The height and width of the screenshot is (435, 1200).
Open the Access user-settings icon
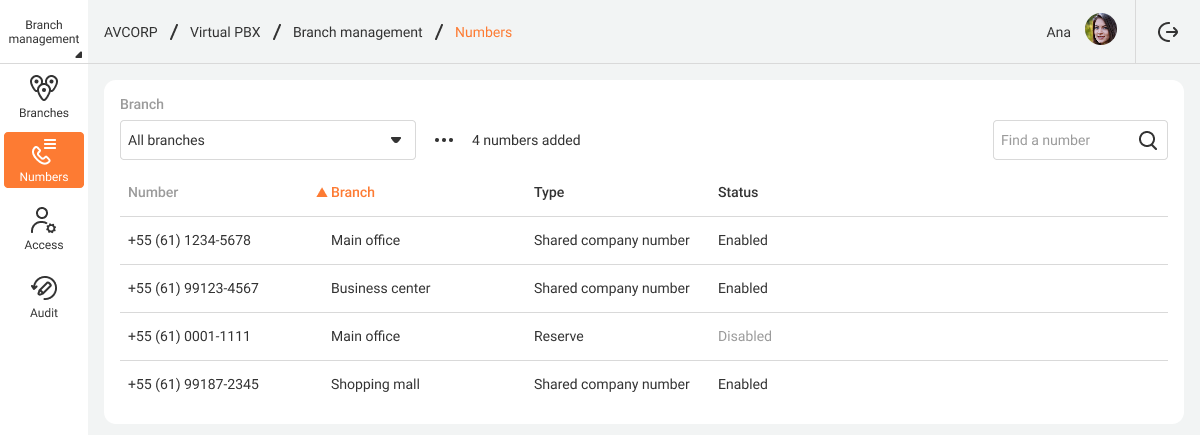44,220
